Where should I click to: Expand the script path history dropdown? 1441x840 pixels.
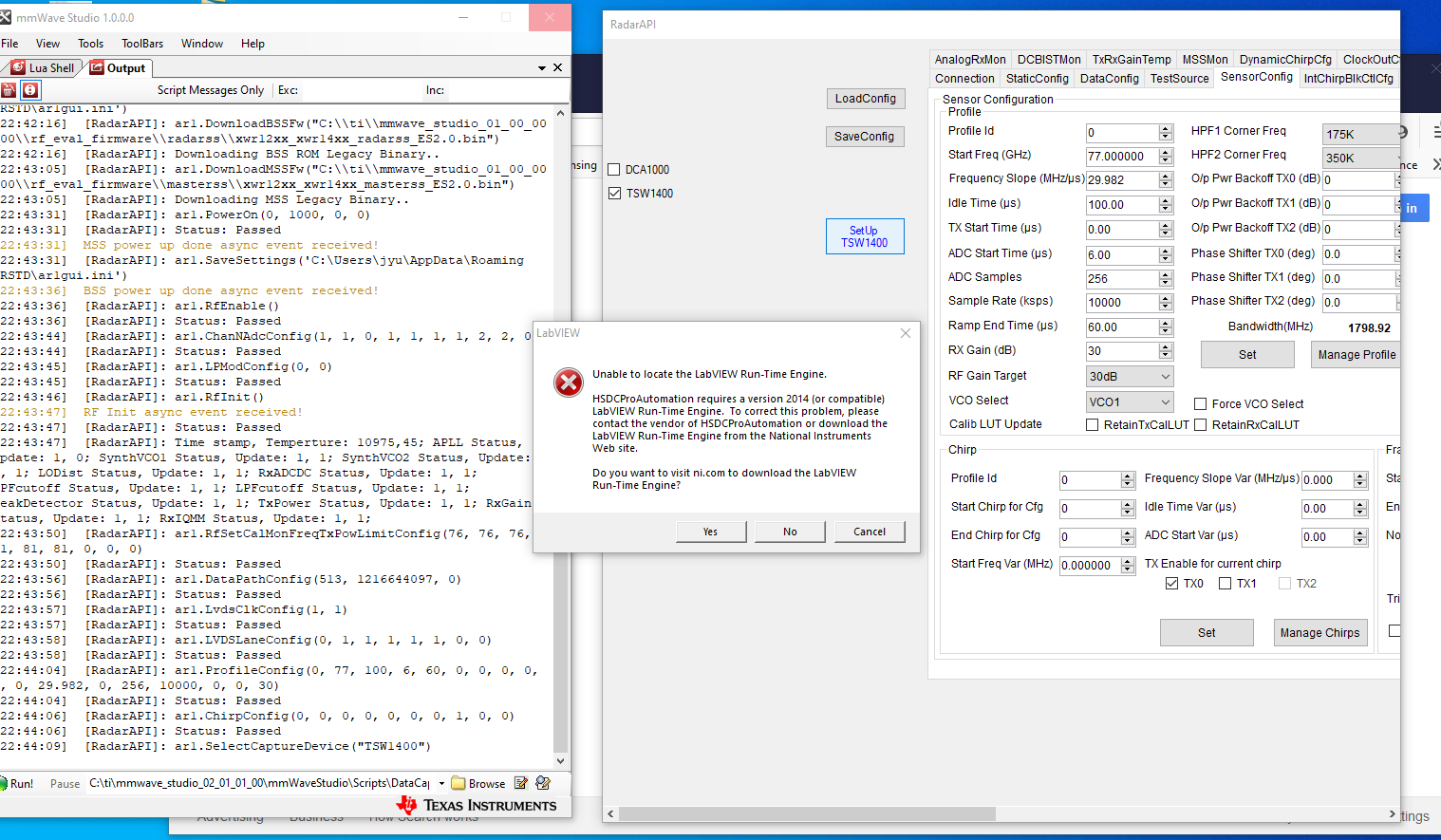[x=441, y=783]
